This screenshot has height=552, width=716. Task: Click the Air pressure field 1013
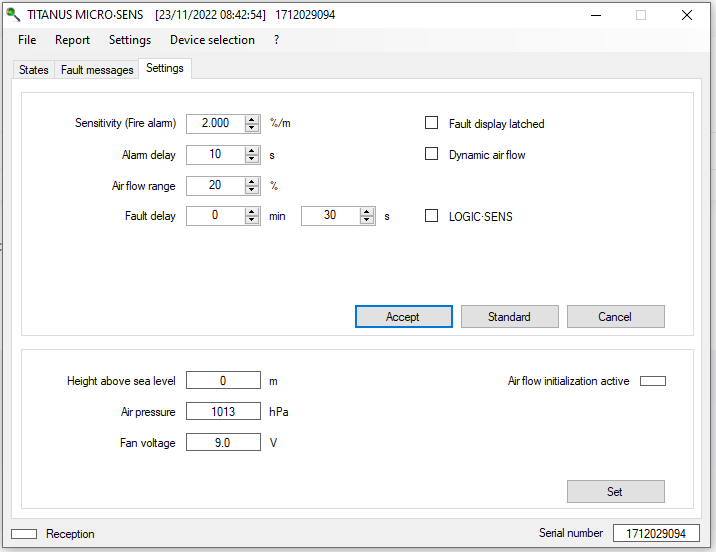coord(223,411)
